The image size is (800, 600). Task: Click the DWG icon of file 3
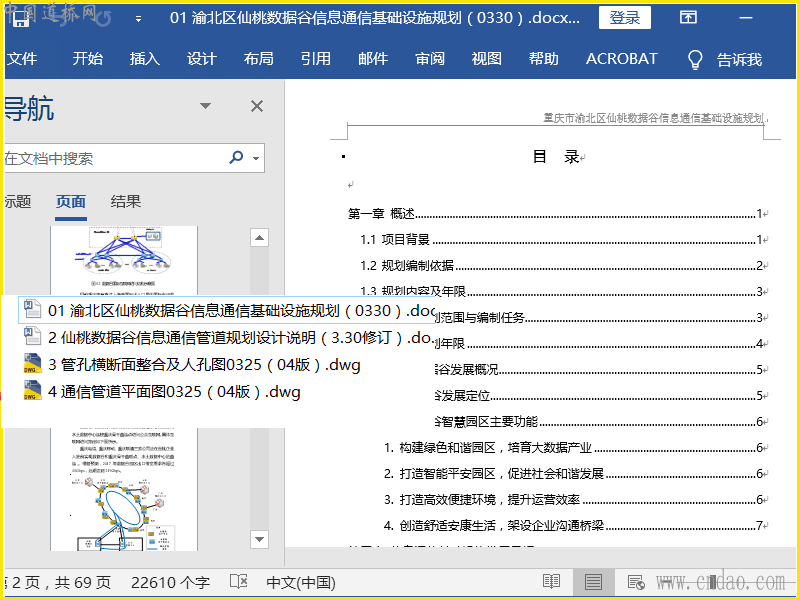click(33, 363)
